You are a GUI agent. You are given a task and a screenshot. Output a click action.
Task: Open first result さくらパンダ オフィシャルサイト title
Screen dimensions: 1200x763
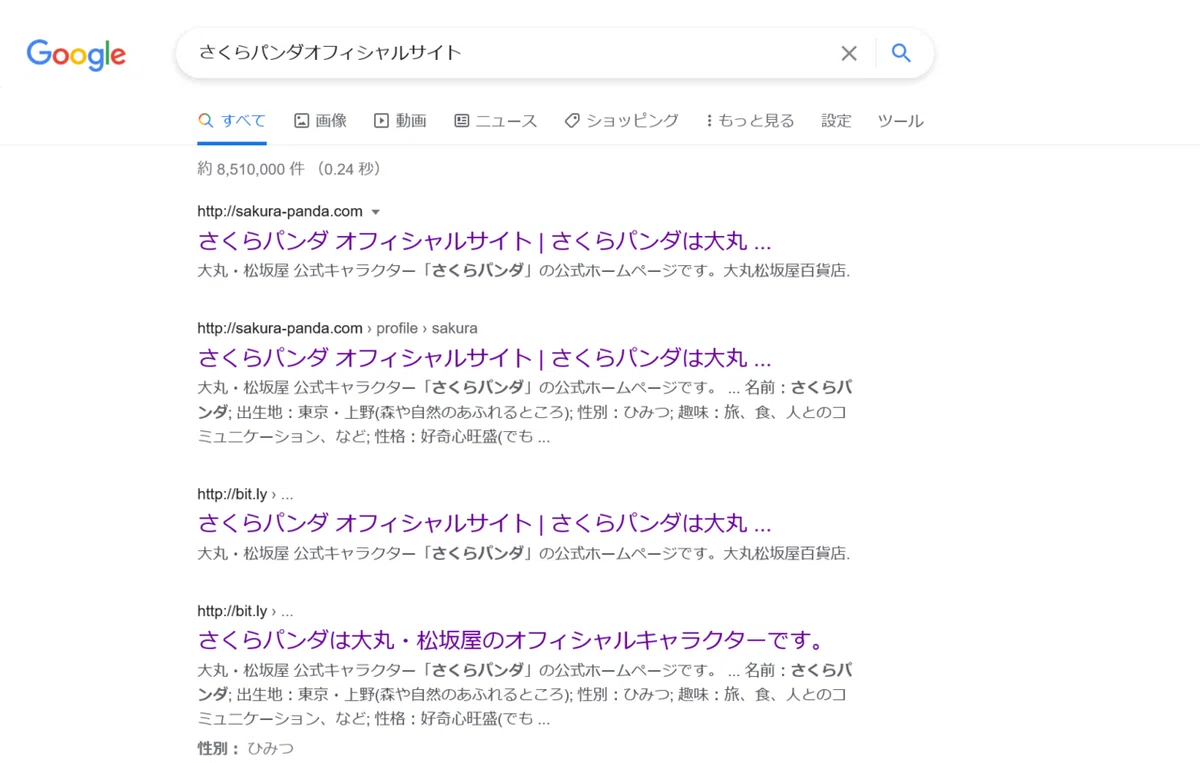tap(485, 241)
